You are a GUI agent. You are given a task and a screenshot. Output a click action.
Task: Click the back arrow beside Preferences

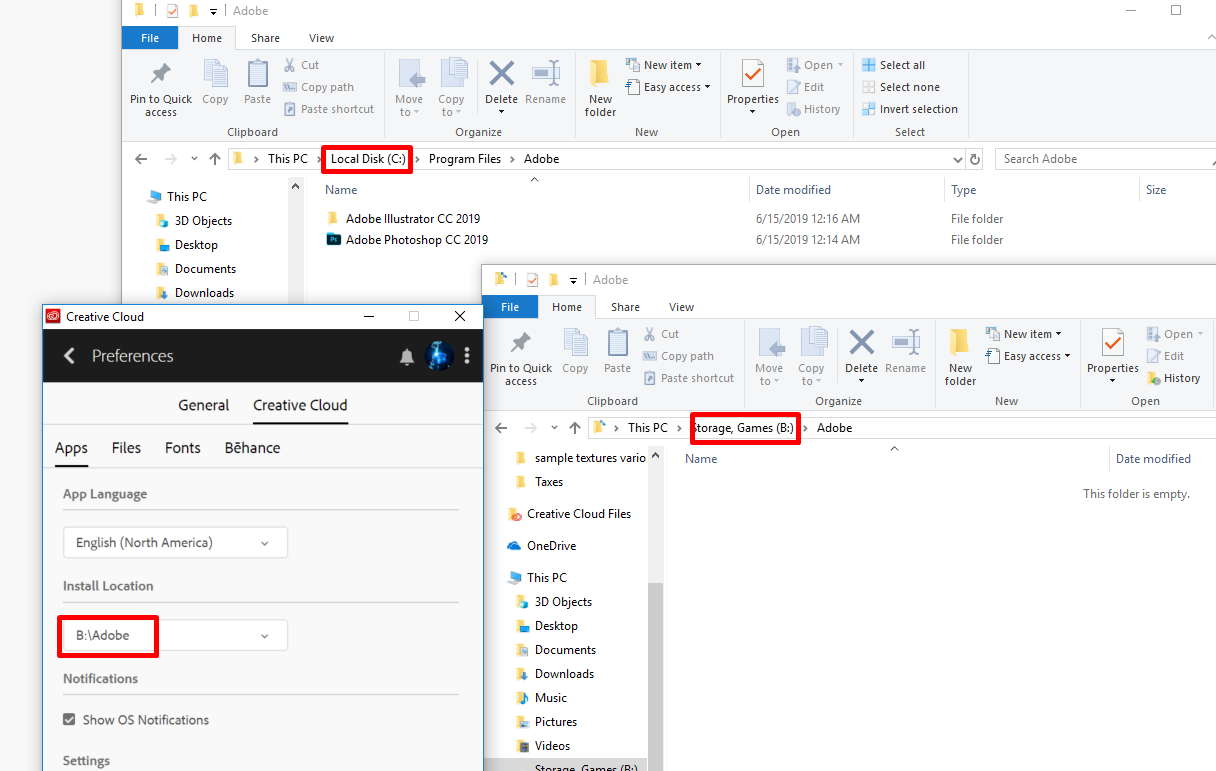(x=68, y=355)
